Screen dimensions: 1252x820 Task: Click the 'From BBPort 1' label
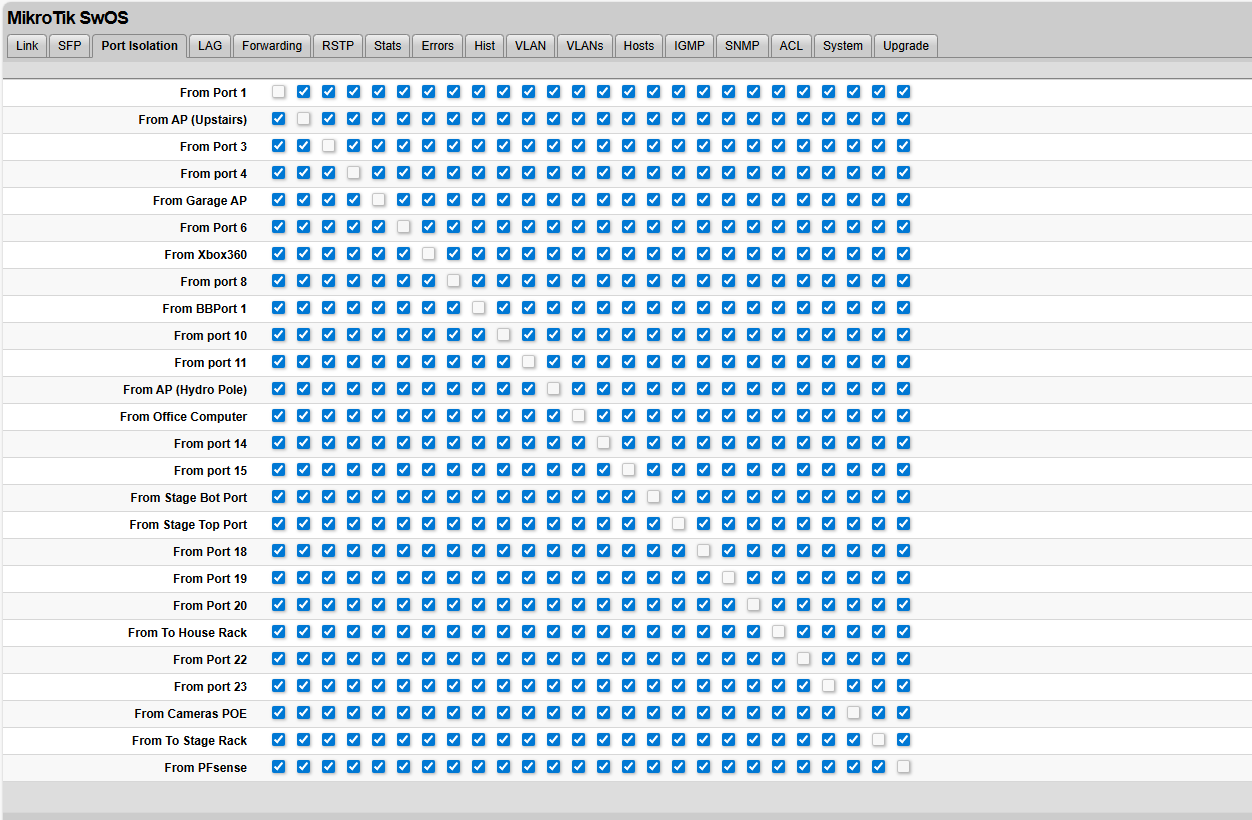click(x=205, y=309)
